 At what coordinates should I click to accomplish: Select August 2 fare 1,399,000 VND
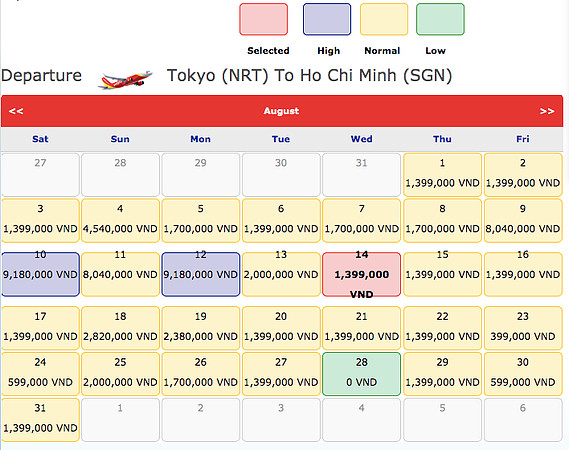point(523,175)
